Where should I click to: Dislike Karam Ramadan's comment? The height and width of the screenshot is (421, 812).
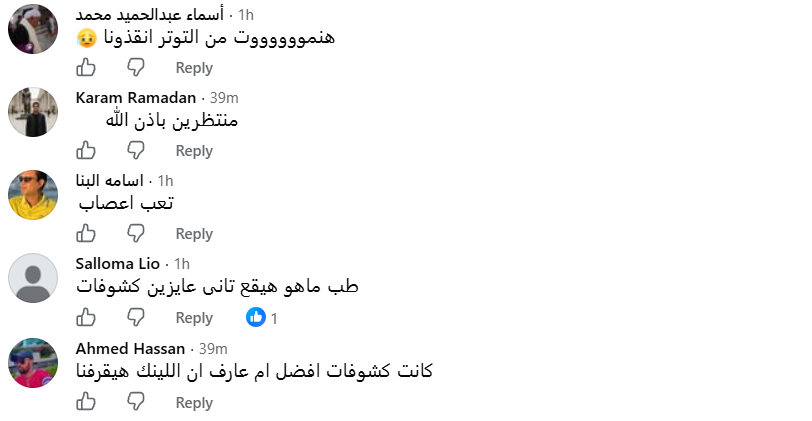[x=136, y=150]
